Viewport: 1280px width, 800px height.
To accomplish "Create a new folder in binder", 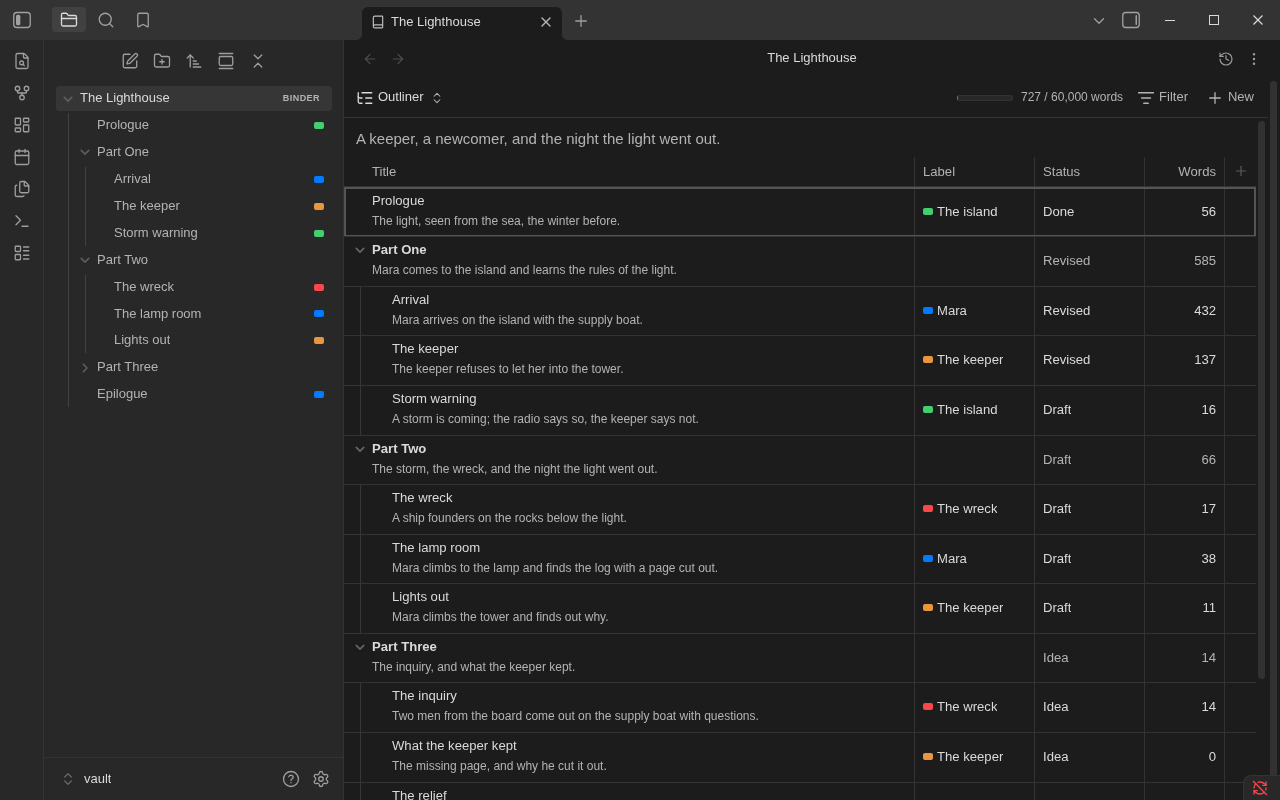I will click(162, 61).
